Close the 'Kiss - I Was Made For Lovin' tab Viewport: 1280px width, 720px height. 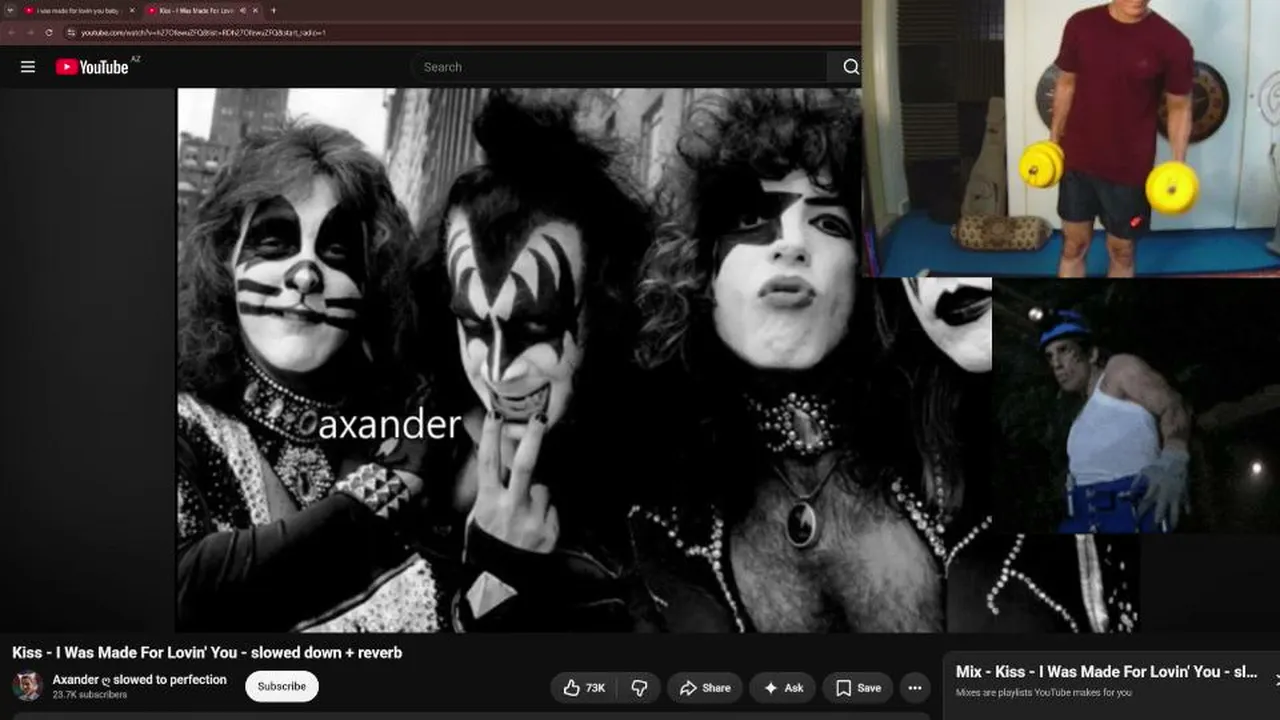pos(255,10)
